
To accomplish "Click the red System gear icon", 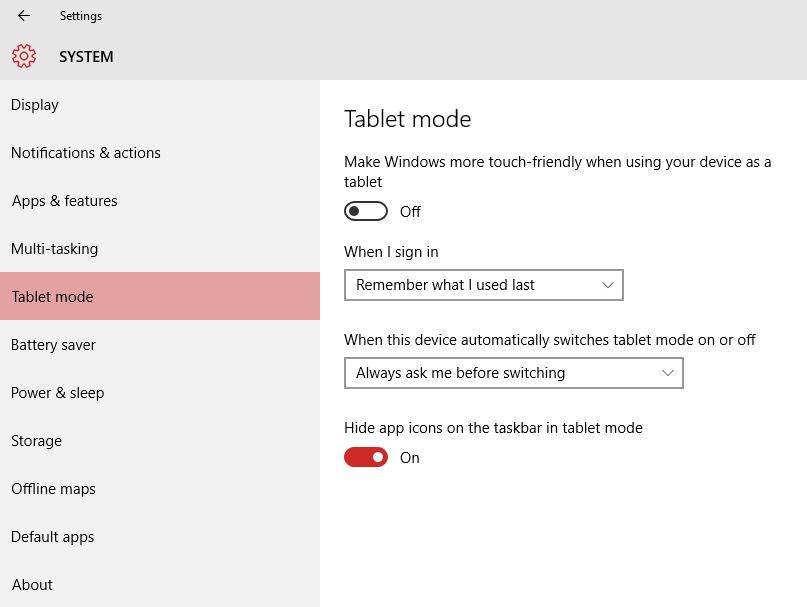I will 24,56.
